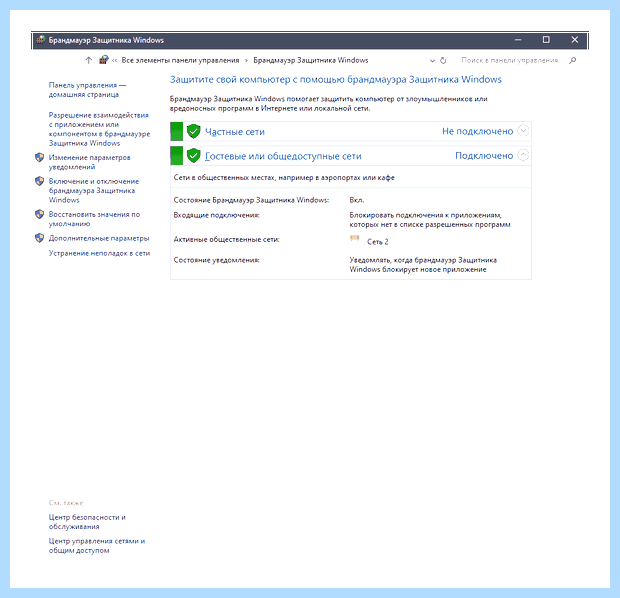Open Панель управления — домашняя страница
Viewport: 620px width, 598px height.
point(87,90)
